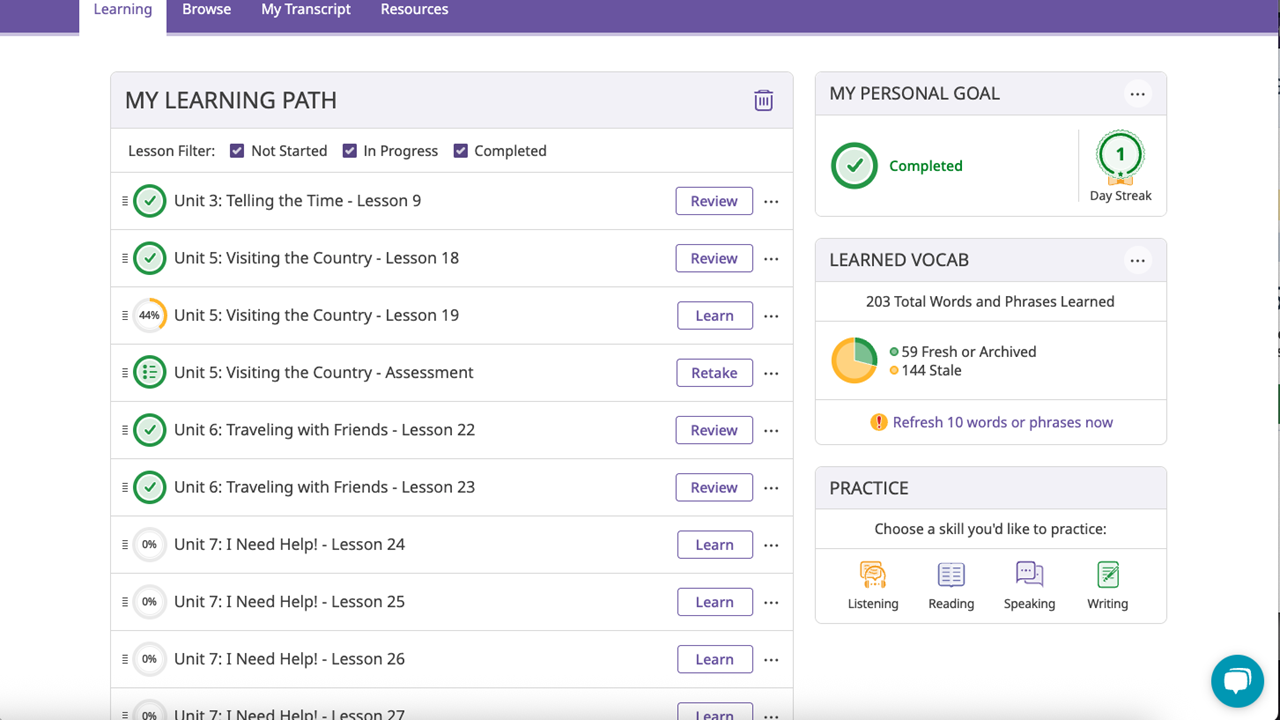
Task: Click the drag handle for Lesson 24 row
Action: (125, 545)
